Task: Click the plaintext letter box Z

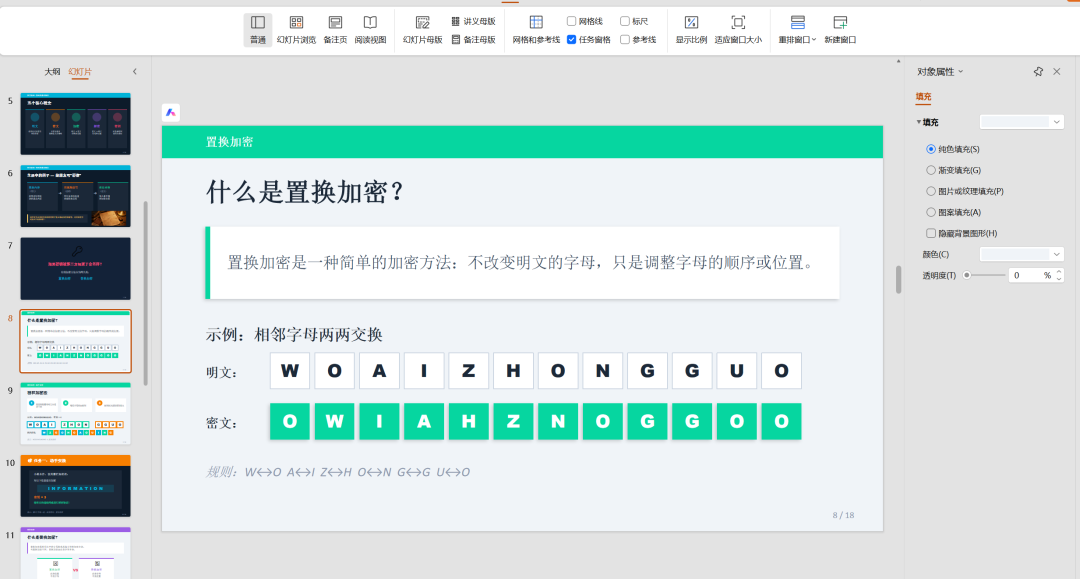Action: point(468,371)
